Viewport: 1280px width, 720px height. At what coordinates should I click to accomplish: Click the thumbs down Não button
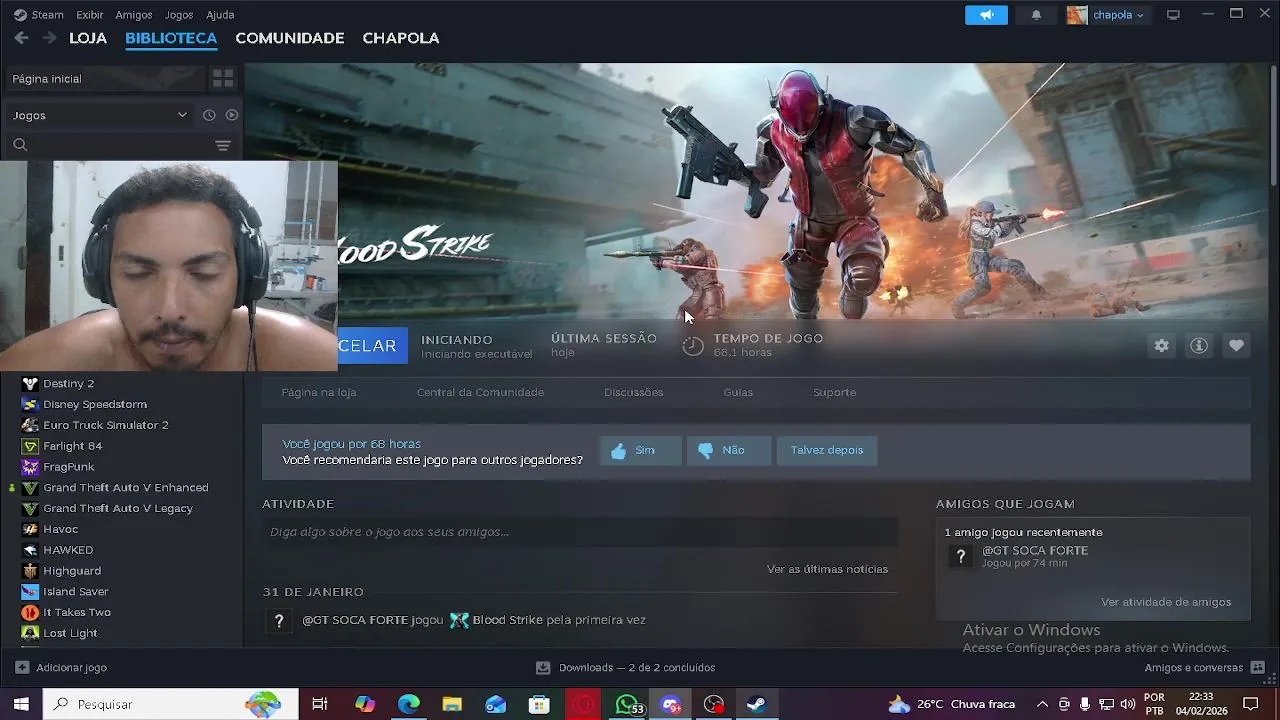coord(729,450)
